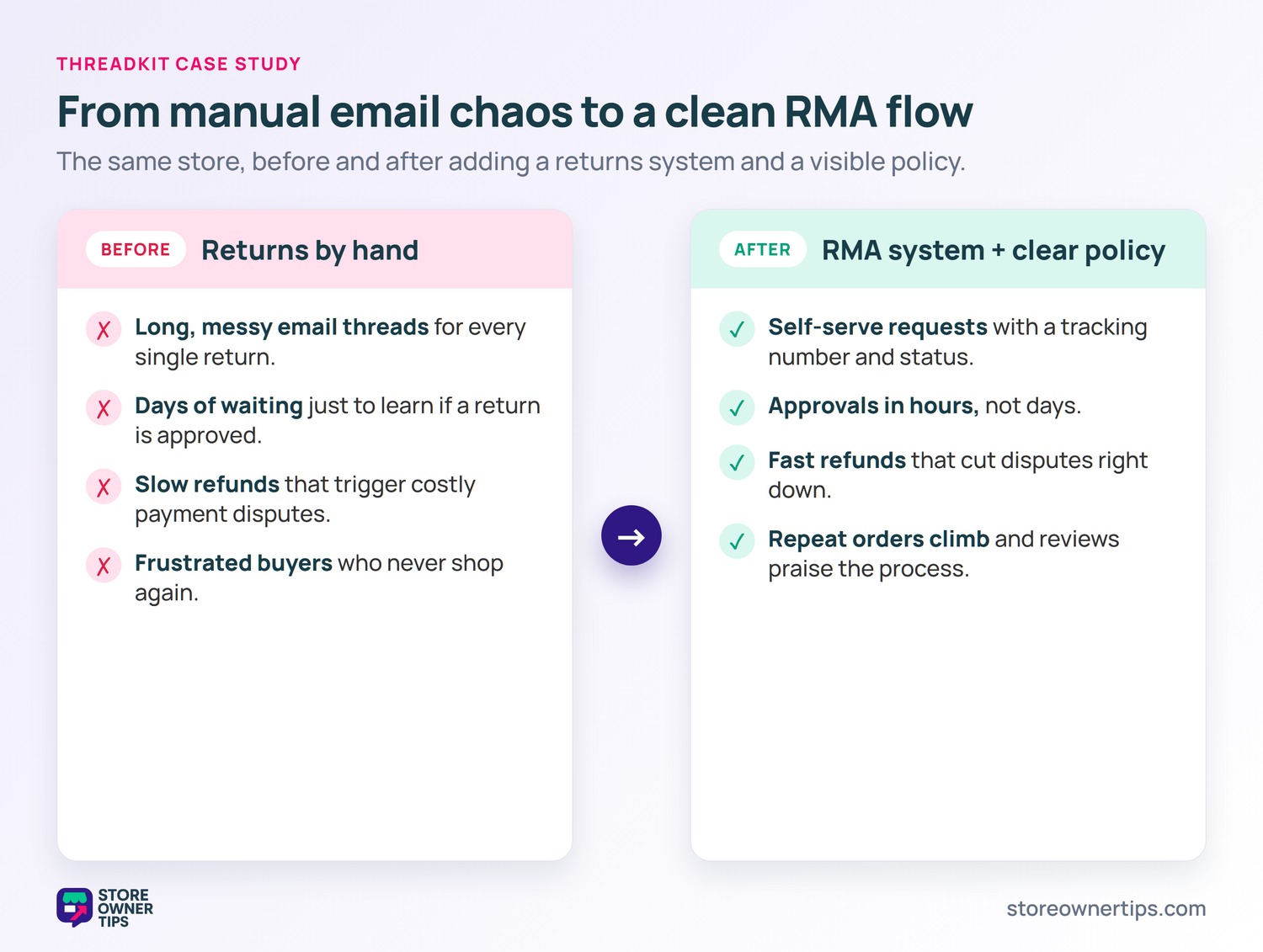Click the text 'Repeat orders climb'
1263x952 pixels.
click(x=878, y=539)
